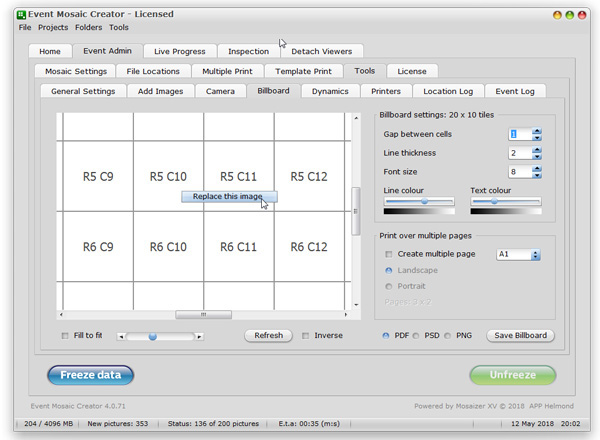Decrease Font size with down arrow
The image size is (600, 440).
point(537,175)
